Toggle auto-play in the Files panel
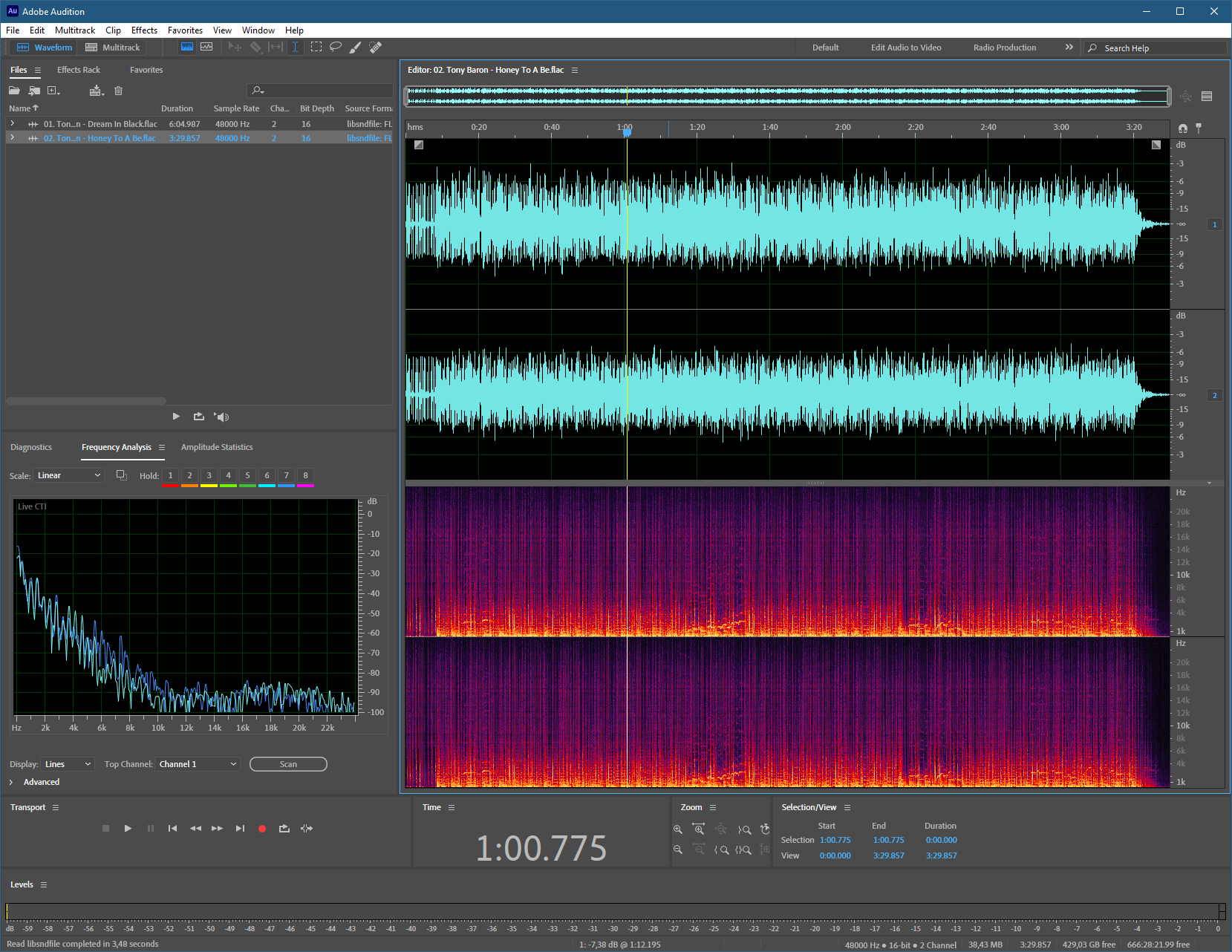1232x952 pixels. point(221,417)
